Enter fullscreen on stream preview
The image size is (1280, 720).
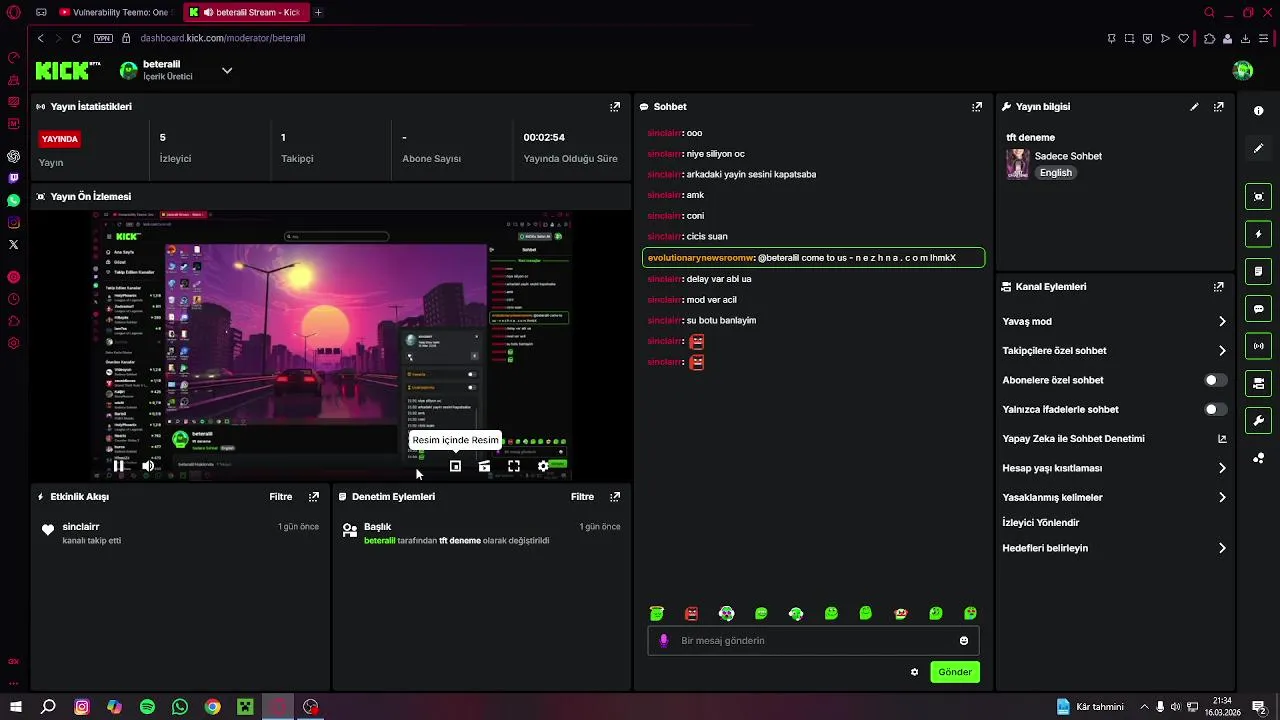[514, 466]
